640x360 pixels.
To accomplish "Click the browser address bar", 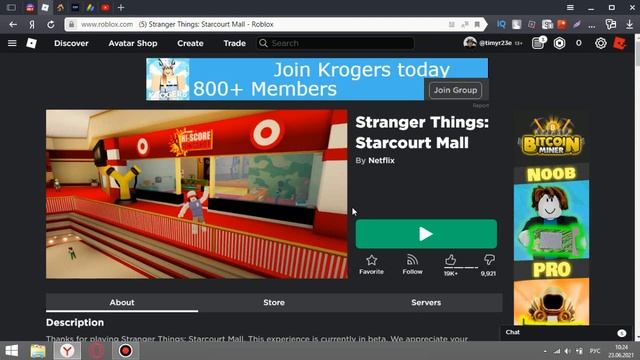I will point(276,24).
